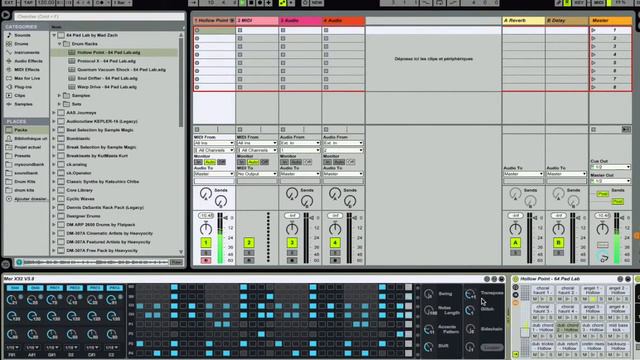Click the Hollow Point drum rack preset file
Viewport: 640px width, 360px height.
click(108, 52)
